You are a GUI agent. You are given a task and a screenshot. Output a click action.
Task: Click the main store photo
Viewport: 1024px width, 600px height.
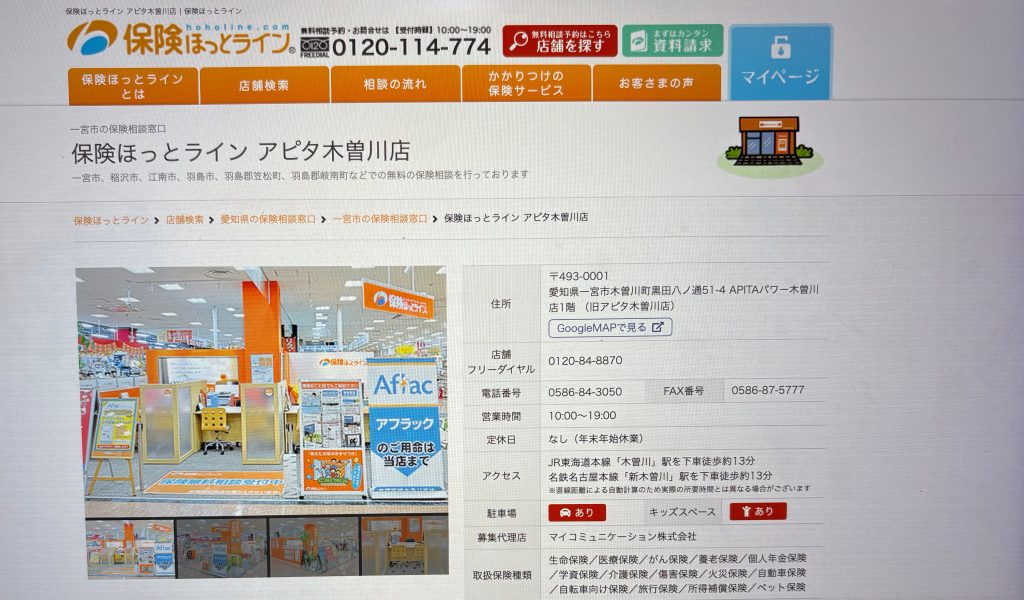coord(262,390)
